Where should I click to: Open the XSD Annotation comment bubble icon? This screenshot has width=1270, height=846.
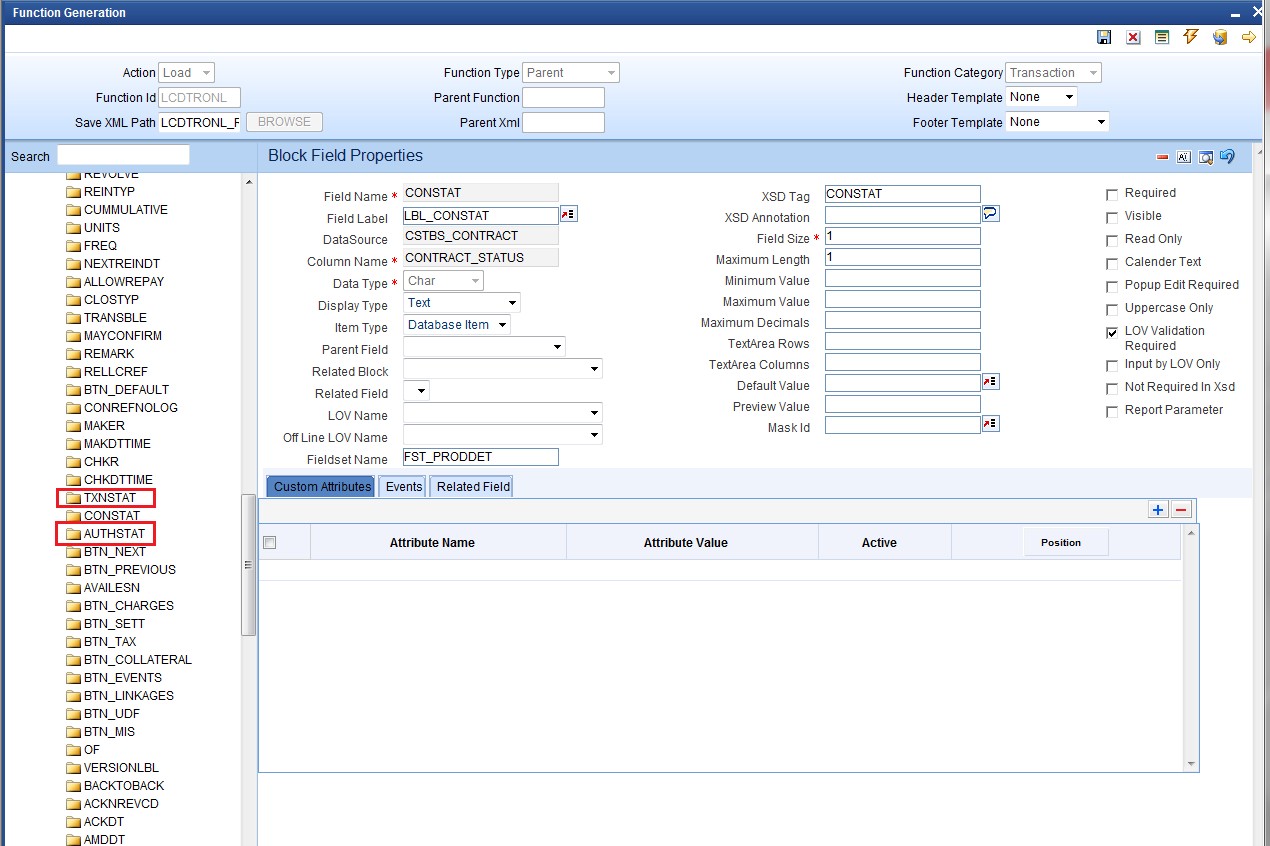point(991,214)
